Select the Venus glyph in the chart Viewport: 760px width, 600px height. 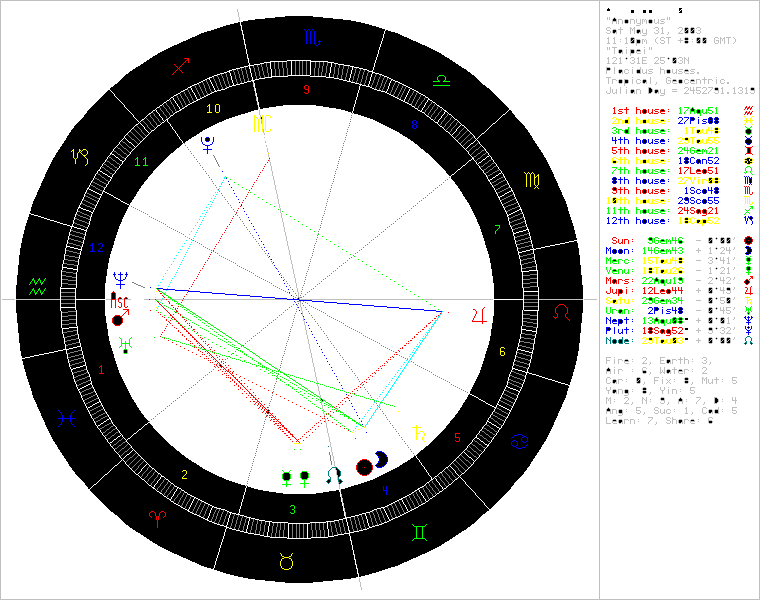[x=304, y=478]
